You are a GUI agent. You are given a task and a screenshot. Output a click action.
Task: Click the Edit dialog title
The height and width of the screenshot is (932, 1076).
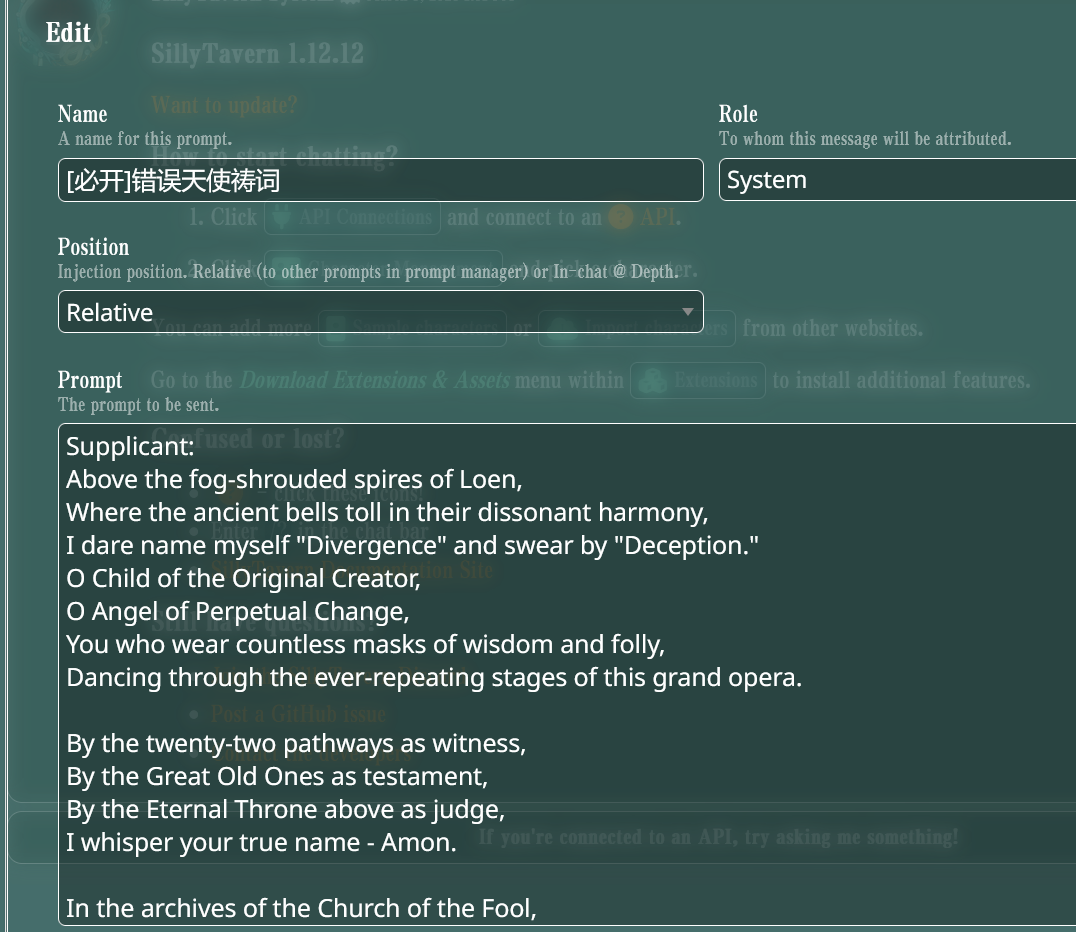pyautogui.click(x=68, y=32)
